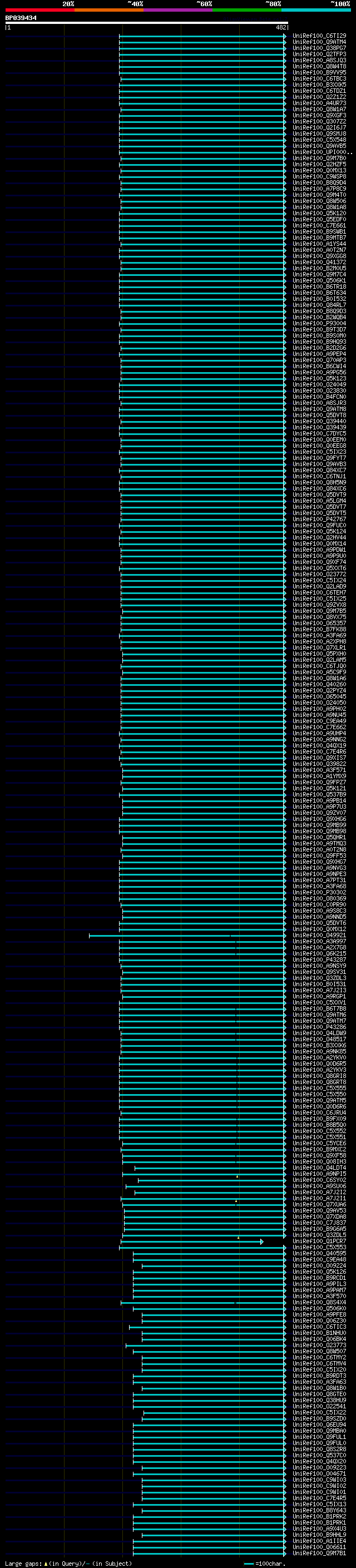Select hit UniRef100_A4UR73
Image resolution: width=356 pixels, height=1568 pixels.
point(319,103)
